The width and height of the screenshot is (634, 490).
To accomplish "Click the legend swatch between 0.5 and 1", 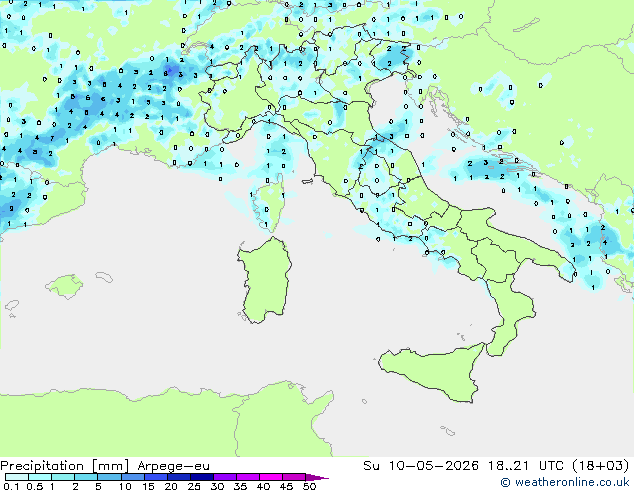I will (x=40, y=477).
